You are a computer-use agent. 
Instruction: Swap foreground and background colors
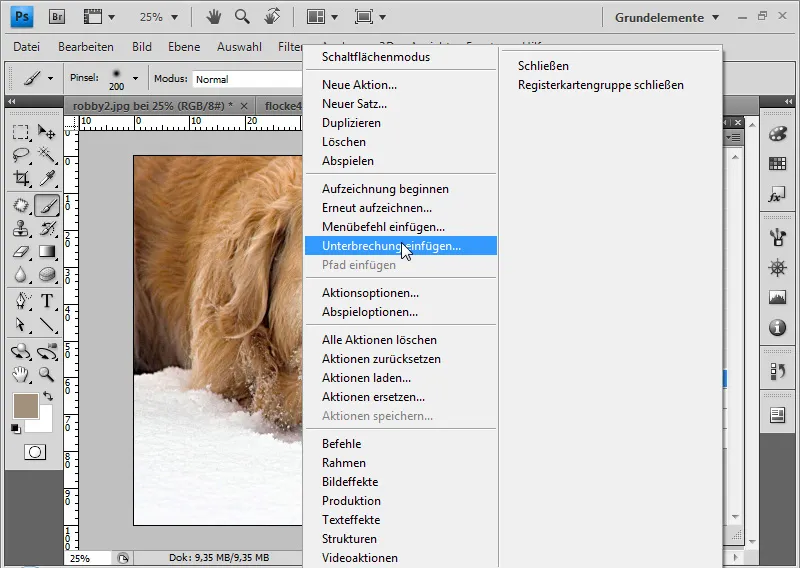pos(48,396)
